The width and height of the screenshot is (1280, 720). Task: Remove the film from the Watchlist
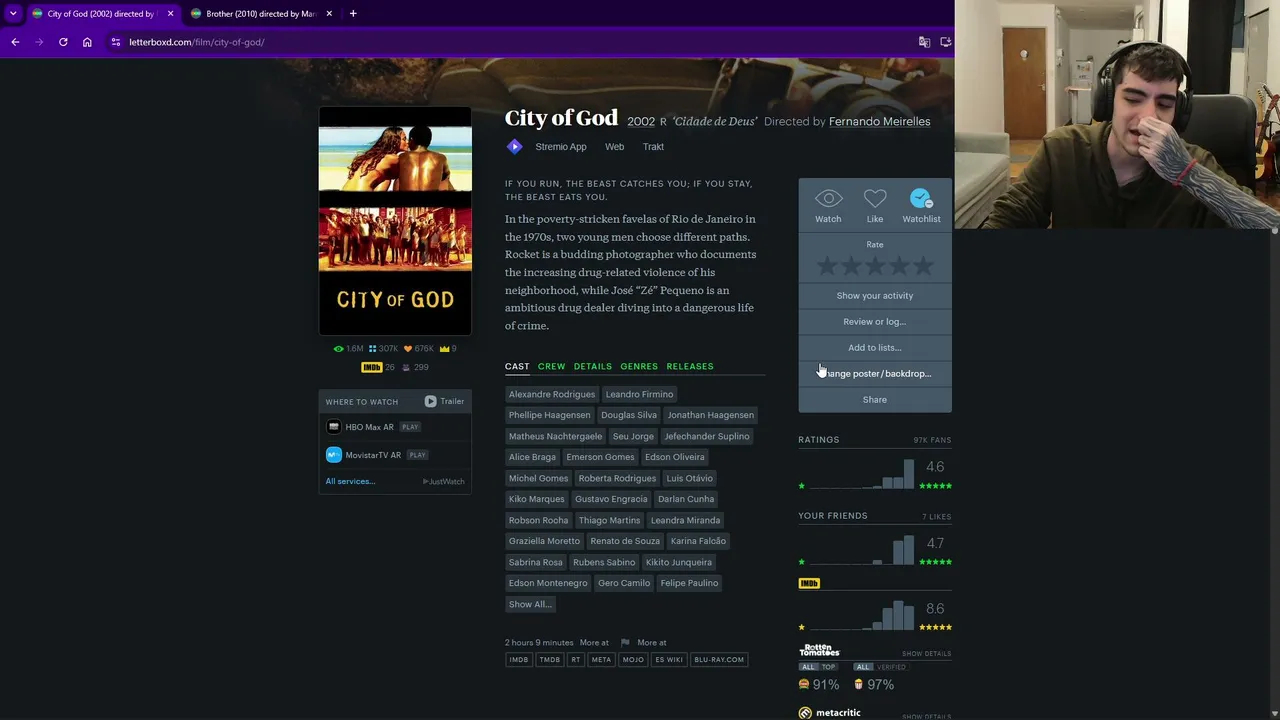point(921,199)
